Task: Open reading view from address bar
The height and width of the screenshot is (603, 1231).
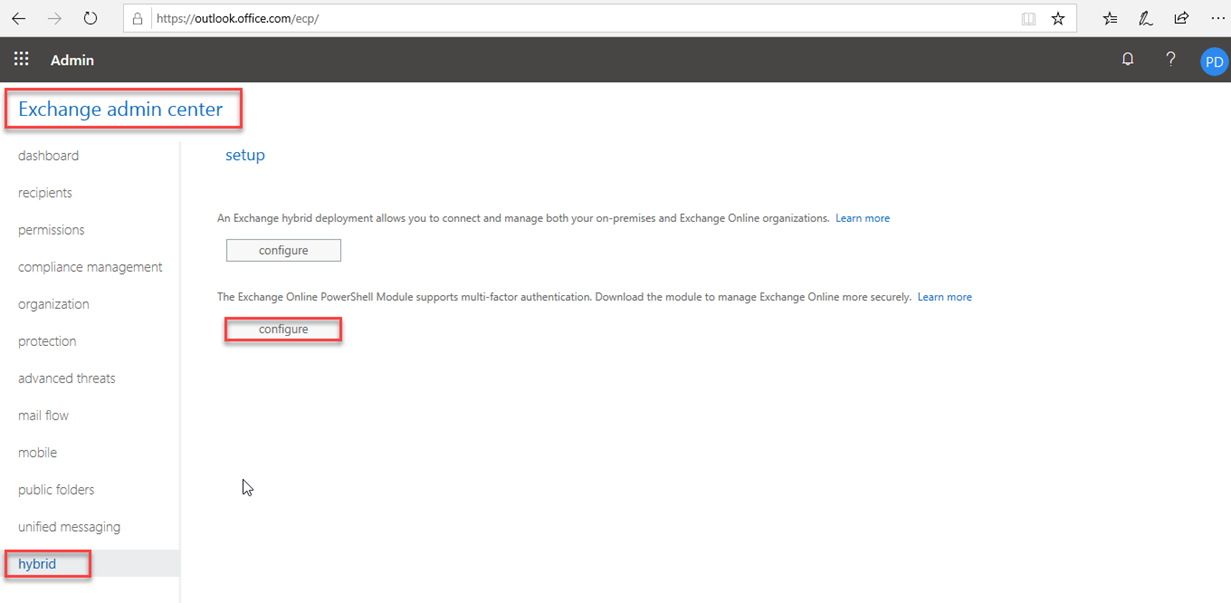Action: [x=1029, y=18]
